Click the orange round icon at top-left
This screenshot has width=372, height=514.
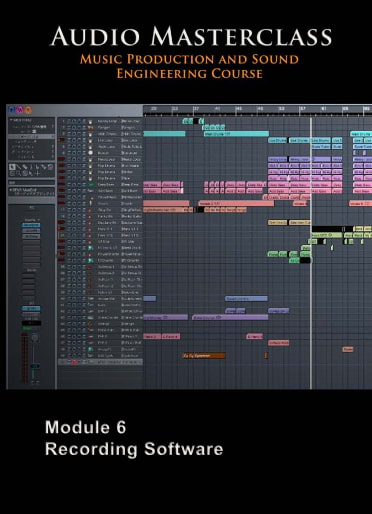28,109
